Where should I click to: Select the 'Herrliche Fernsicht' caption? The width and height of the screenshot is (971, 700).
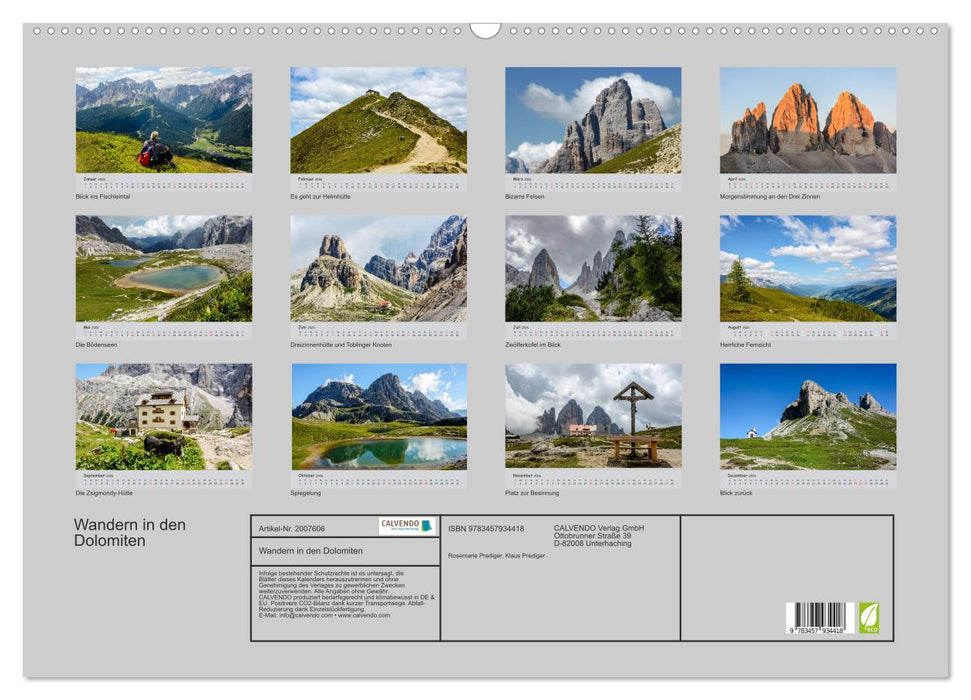point(745,346)
